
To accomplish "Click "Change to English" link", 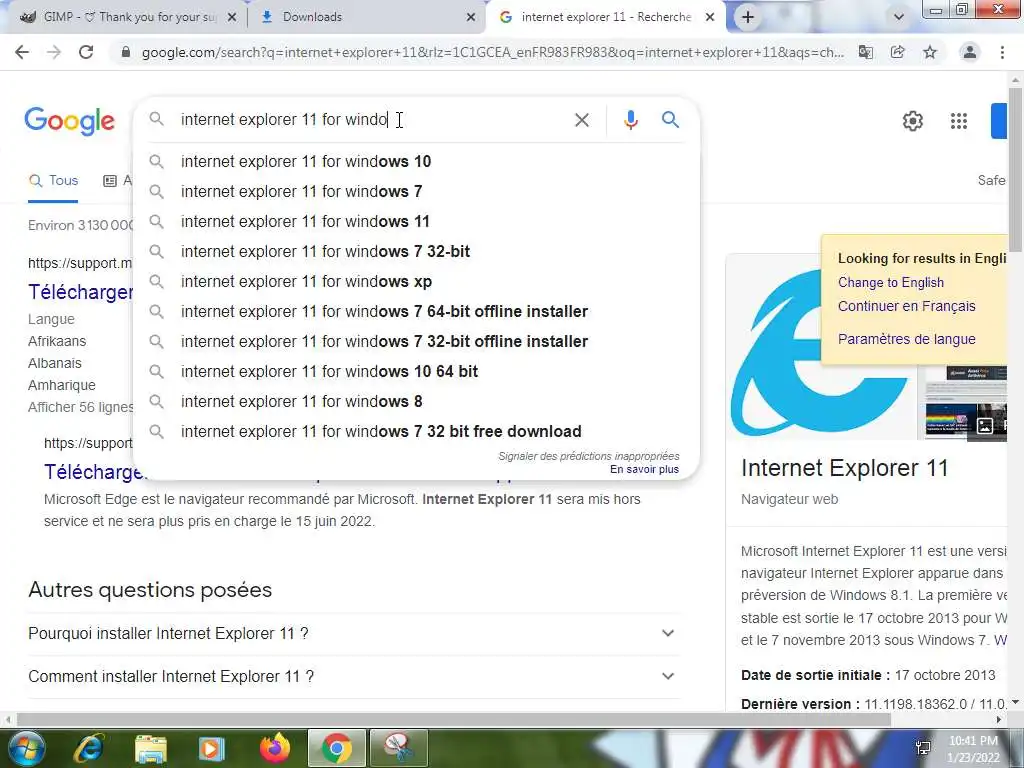I will point(891,283).
